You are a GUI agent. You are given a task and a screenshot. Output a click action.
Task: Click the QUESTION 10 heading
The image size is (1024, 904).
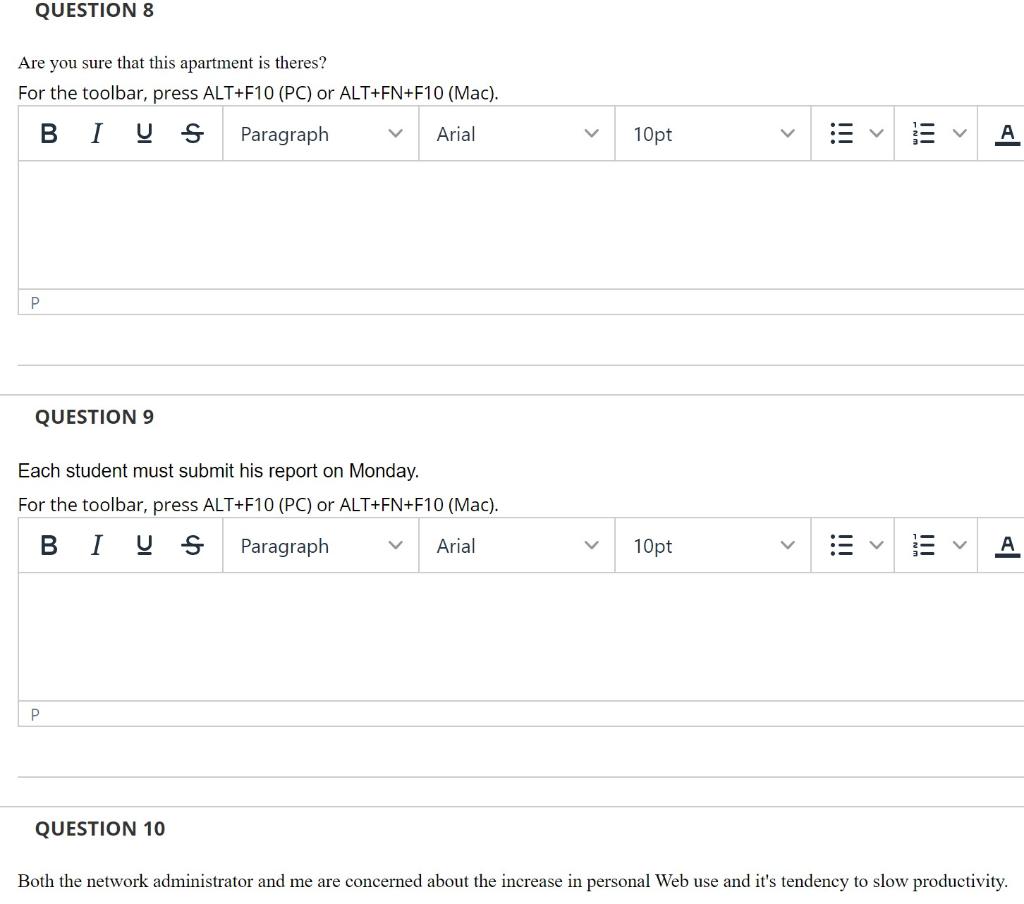click(100, 828)
